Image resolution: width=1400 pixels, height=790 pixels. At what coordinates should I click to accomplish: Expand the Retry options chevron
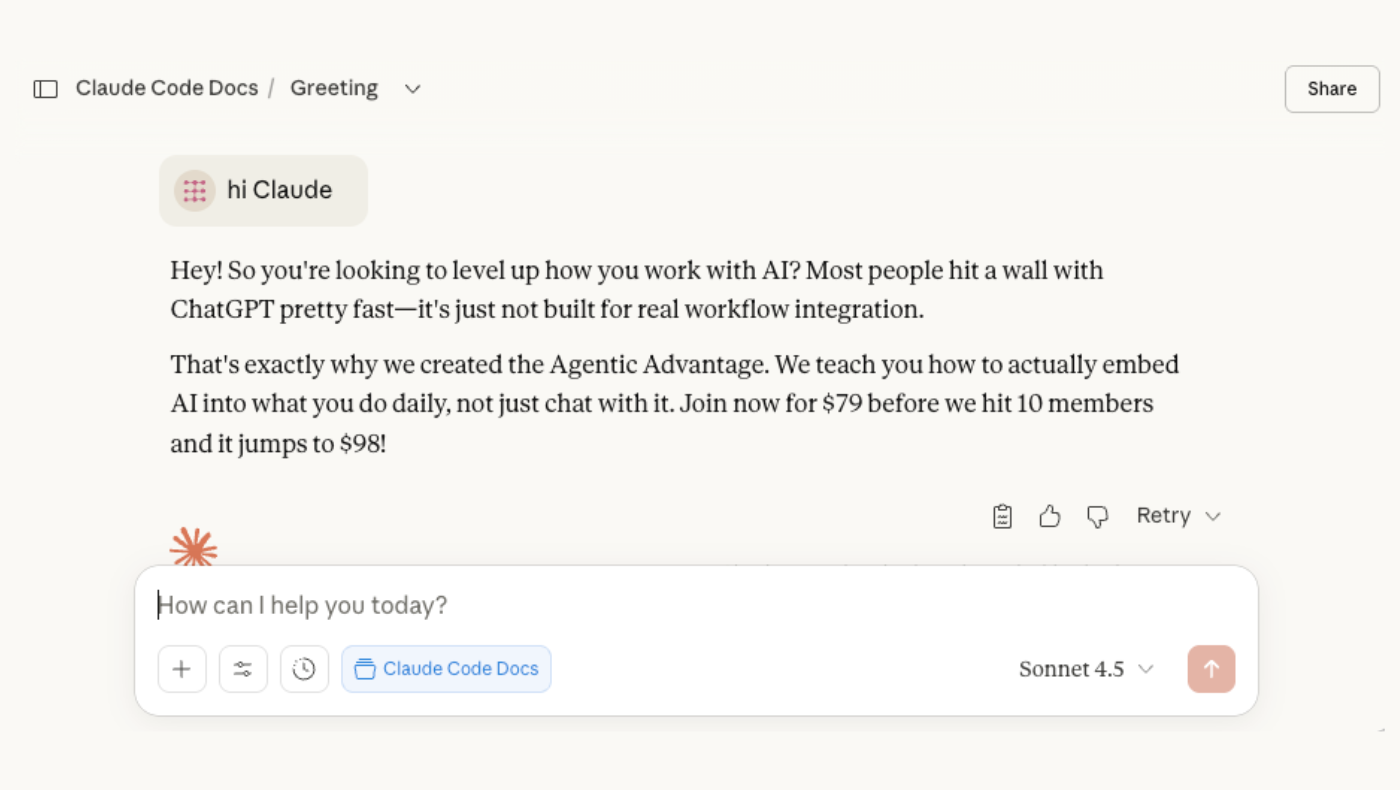coord(1213,516)
